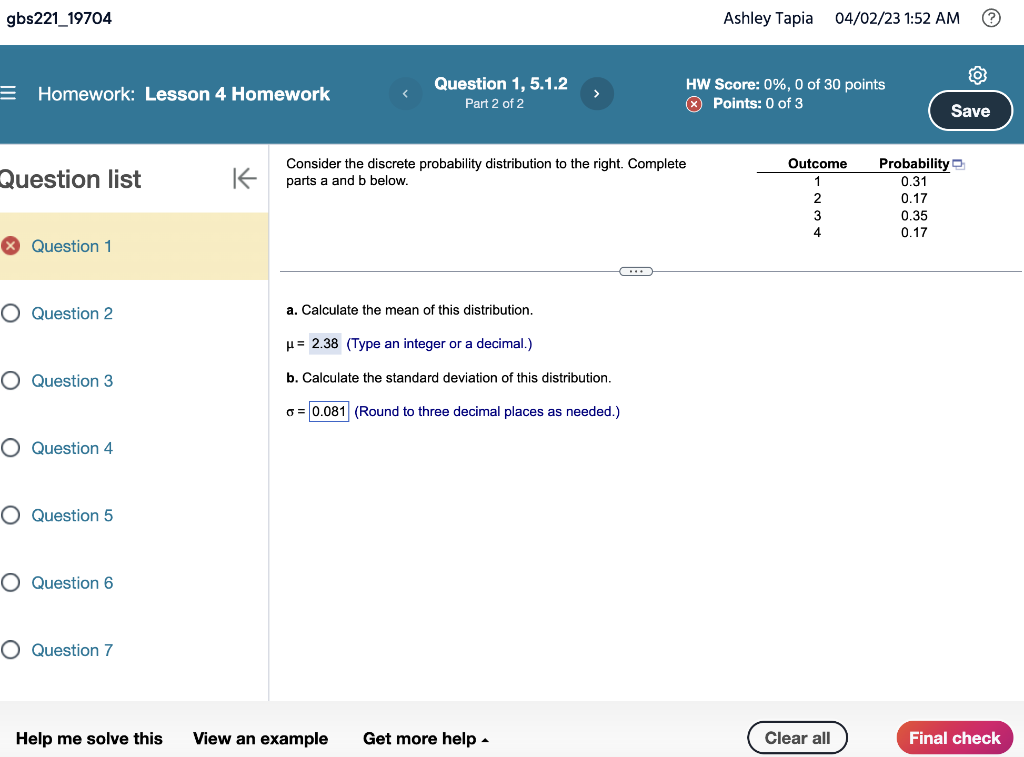Viewport: 1024px width, 757px height.
Task: Select the Question 5 radio circle
Action: (9, 515)
